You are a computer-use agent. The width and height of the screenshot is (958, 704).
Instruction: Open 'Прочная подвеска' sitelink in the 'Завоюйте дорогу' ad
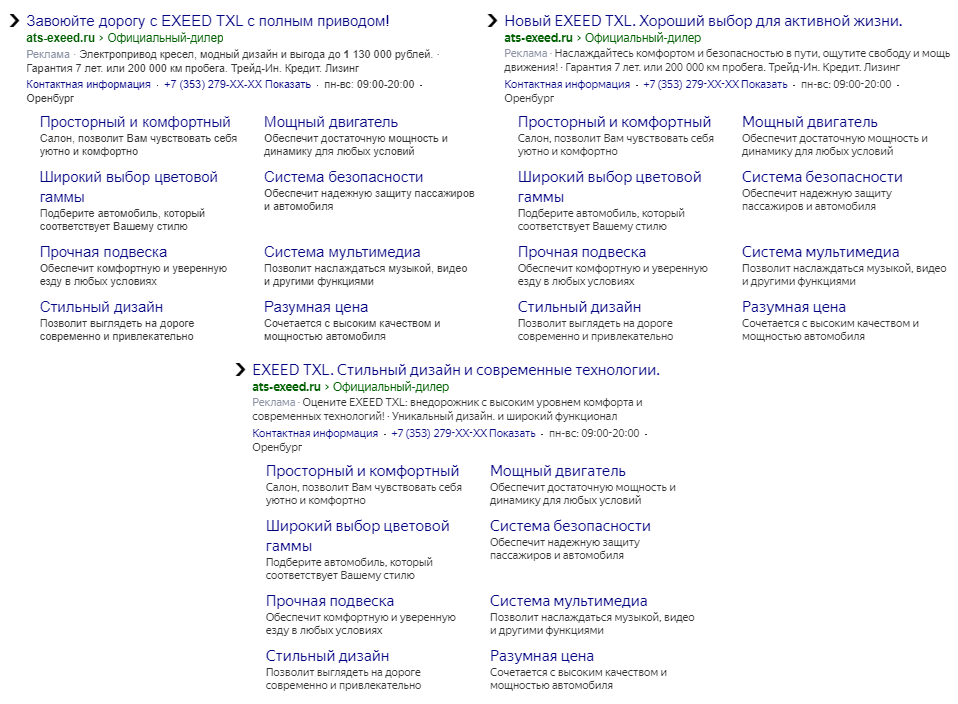click(x=103, y=252)
